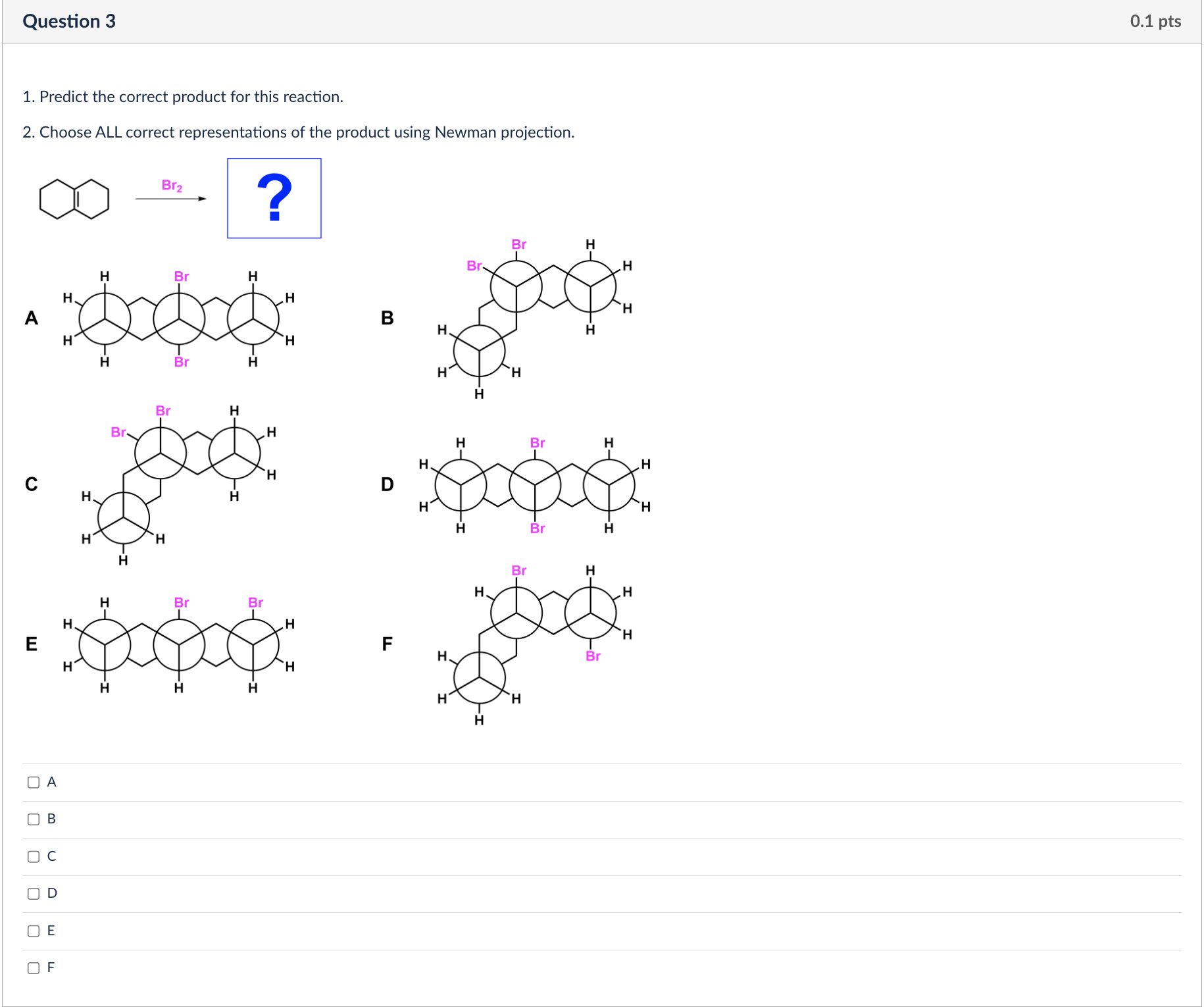Check the checkbox for answer D
This screenshot has height=1007, width=1204.
(x=34, y=893)
